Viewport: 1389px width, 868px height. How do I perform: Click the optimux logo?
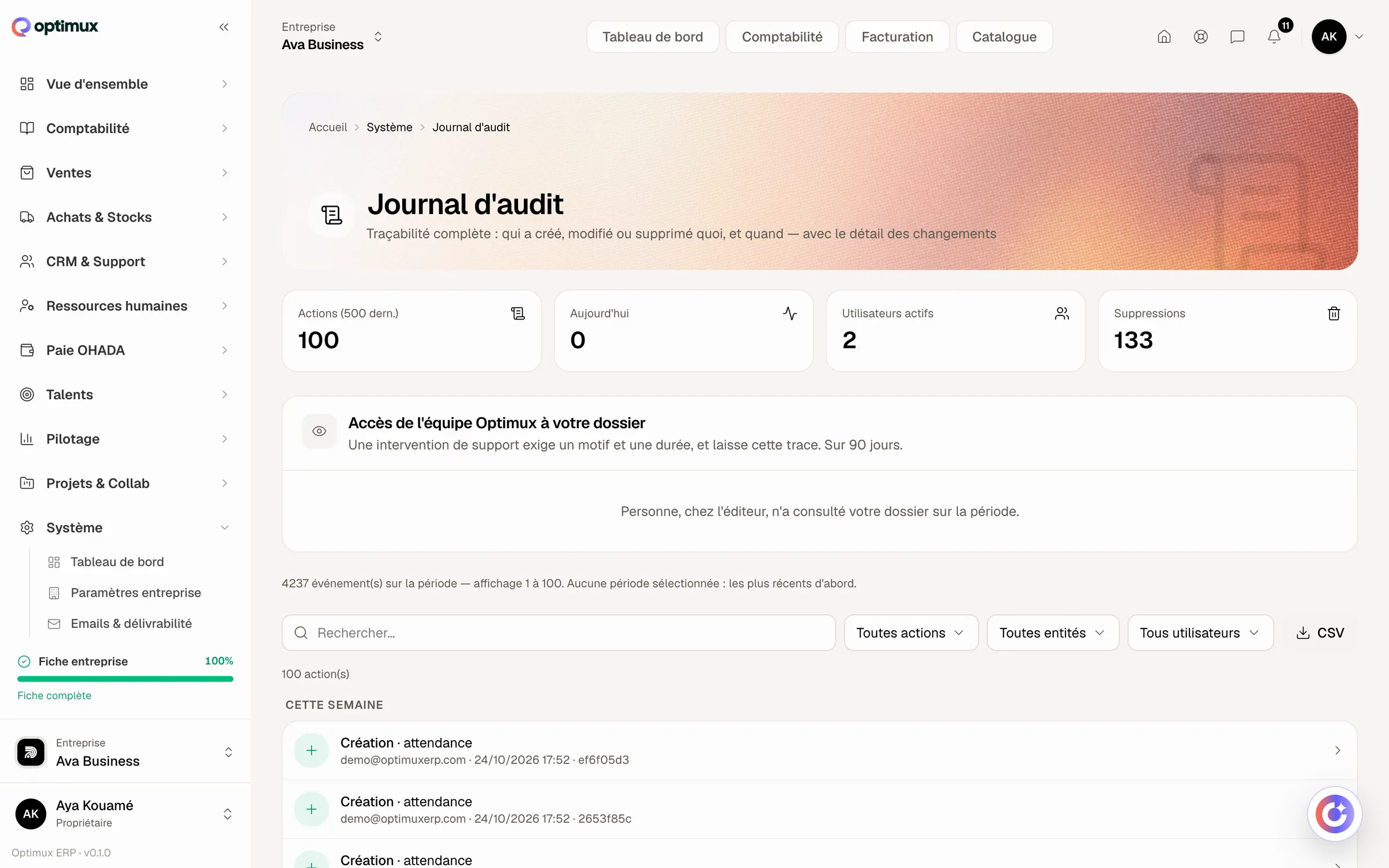pyautogui.click(x=55, y=27)
